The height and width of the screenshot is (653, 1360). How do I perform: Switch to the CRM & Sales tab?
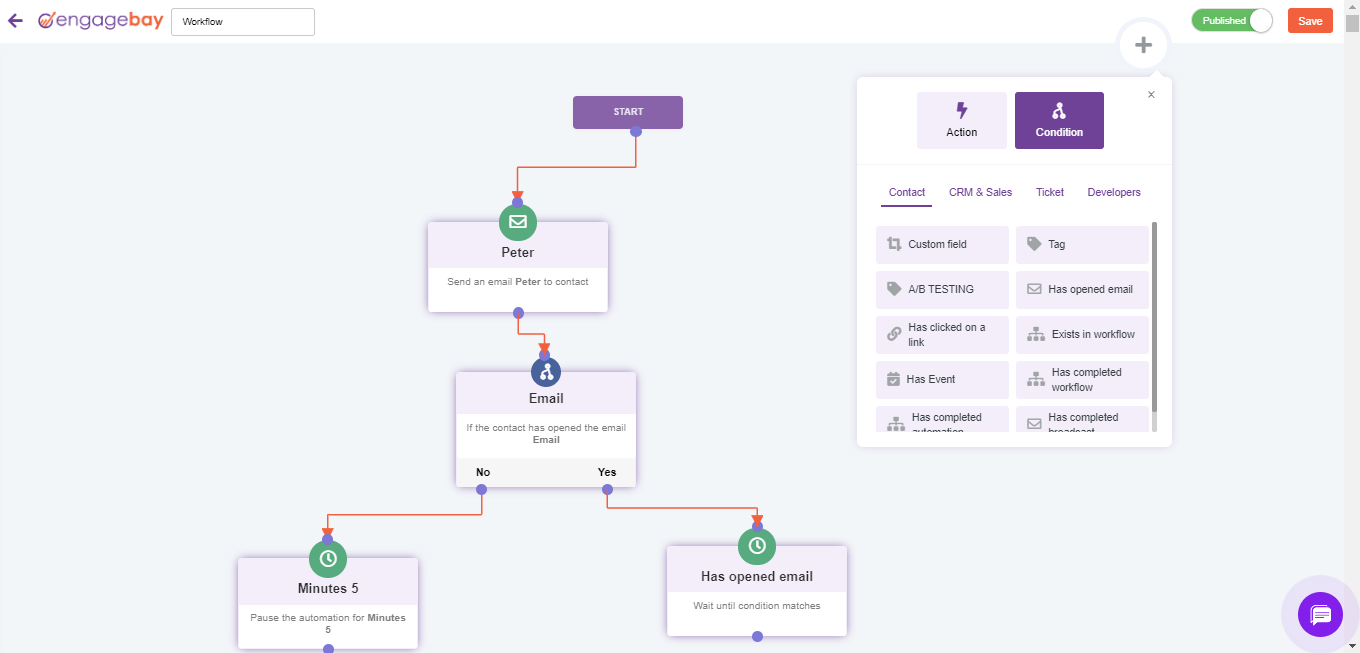[980, 192]
